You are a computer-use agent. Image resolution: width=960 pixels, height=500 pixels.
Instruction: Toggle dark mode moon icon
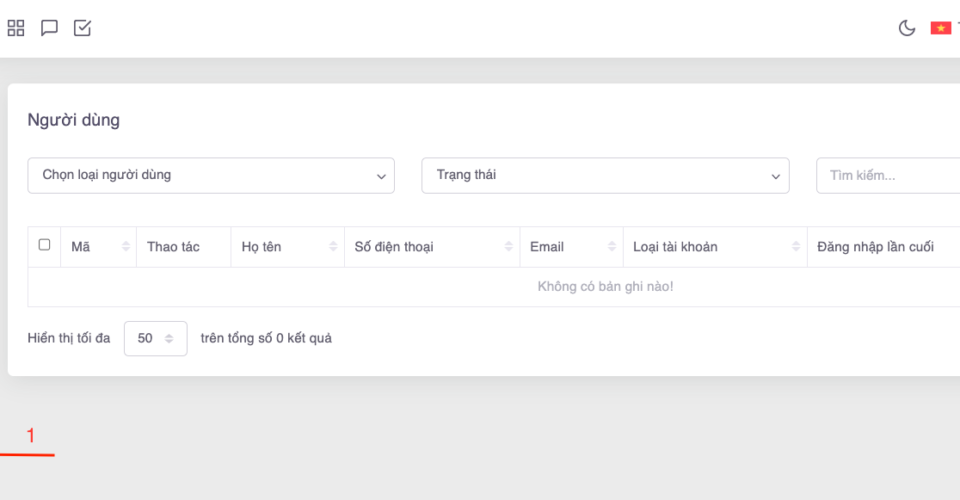click(907, 28)
